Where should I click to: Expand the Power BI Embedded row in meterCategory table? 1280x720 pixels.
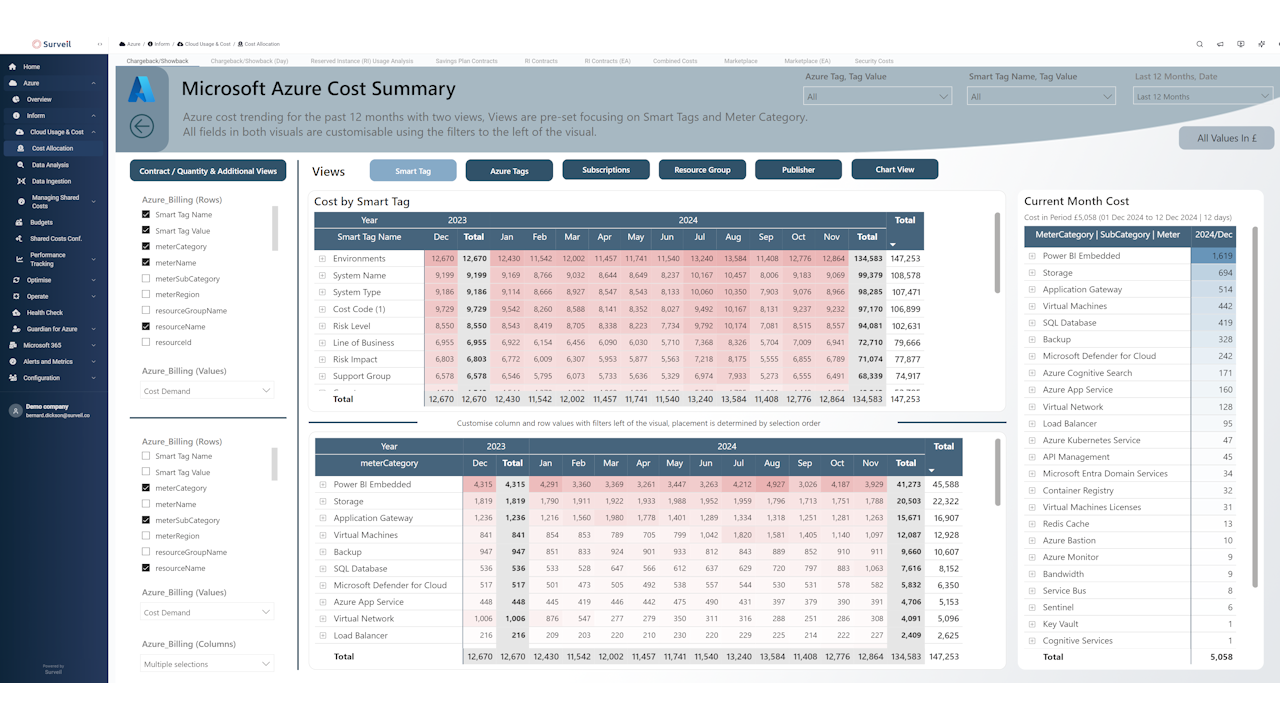[322, 485]
